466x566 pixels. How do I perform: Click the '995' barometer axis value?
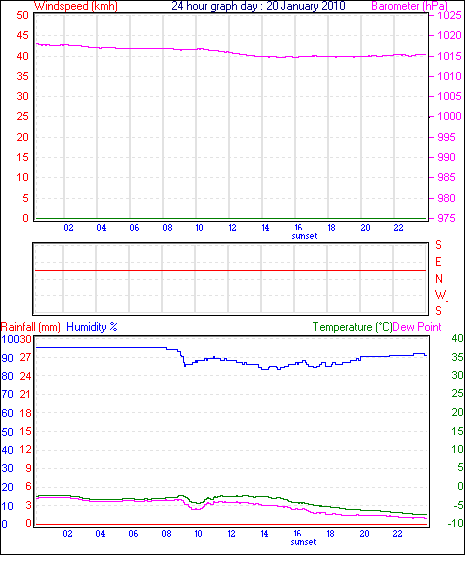pos(447,137)
